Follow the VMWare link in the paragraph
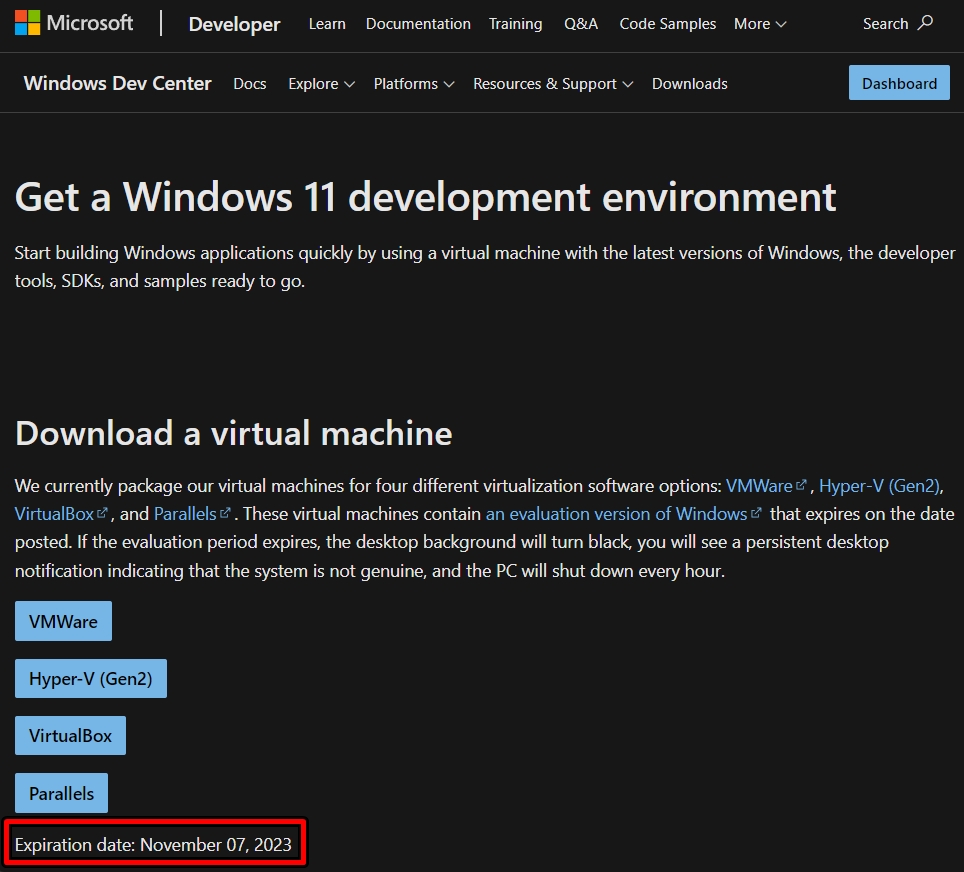The image size is (964, 872). 765,486
